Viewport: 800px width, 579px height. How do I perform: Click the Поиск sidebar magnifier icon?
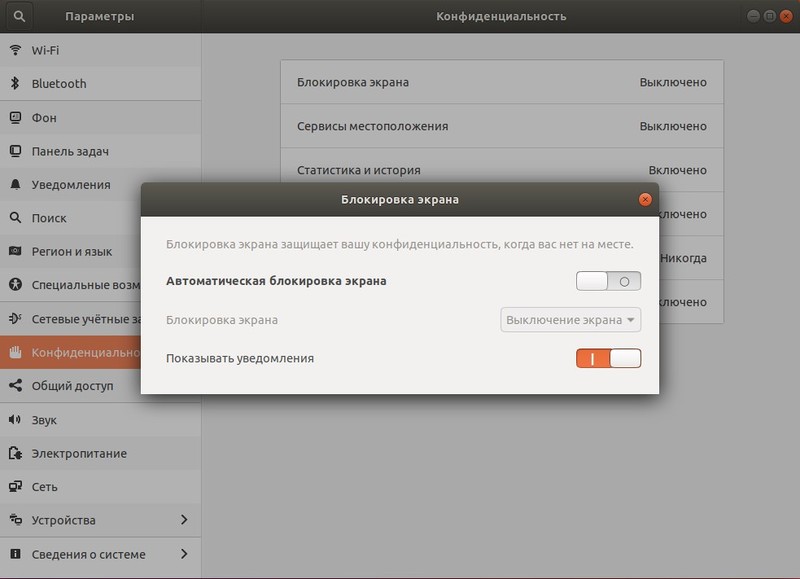(x=14, y=217)
